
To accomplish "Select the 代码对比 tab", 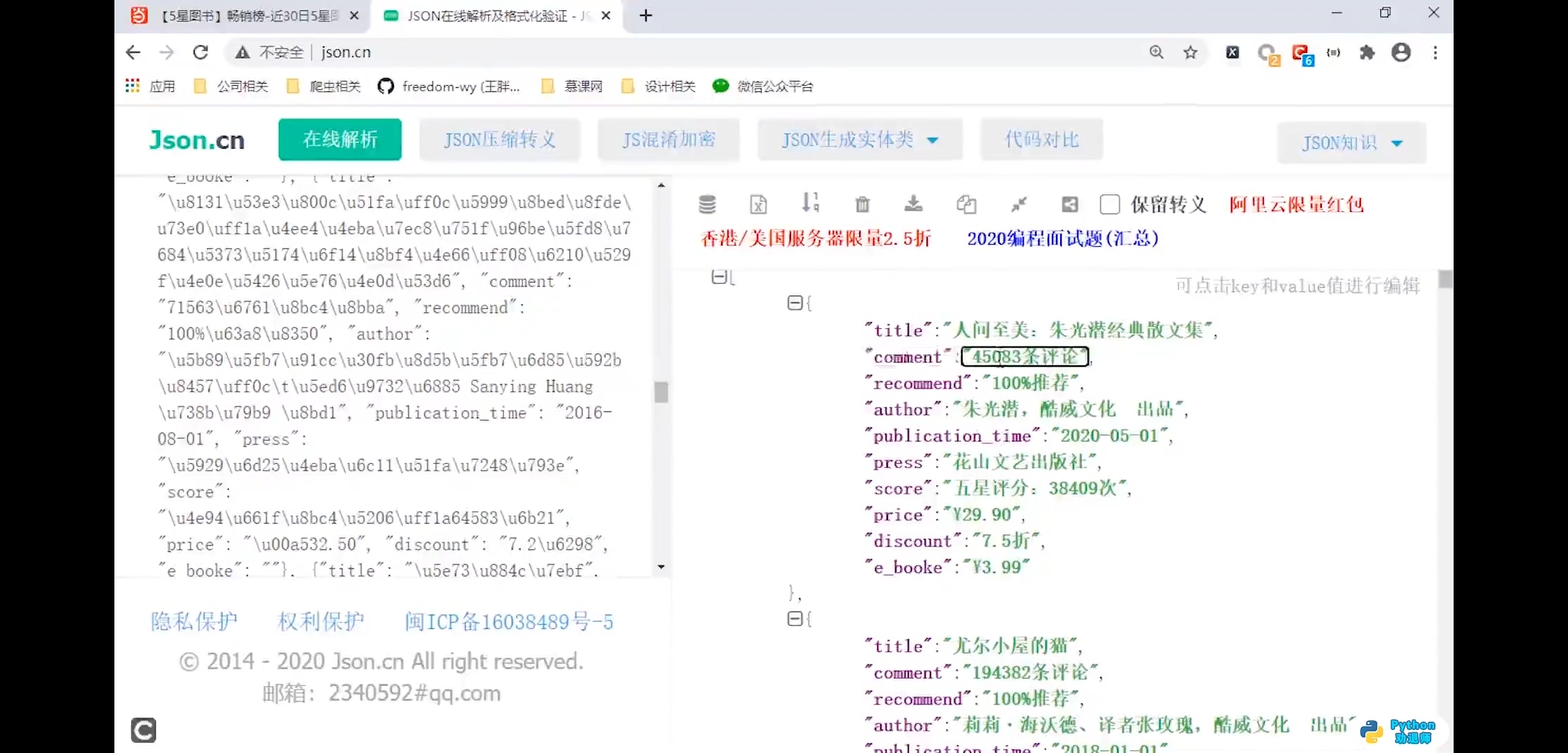I will [x=1041, y=139].
